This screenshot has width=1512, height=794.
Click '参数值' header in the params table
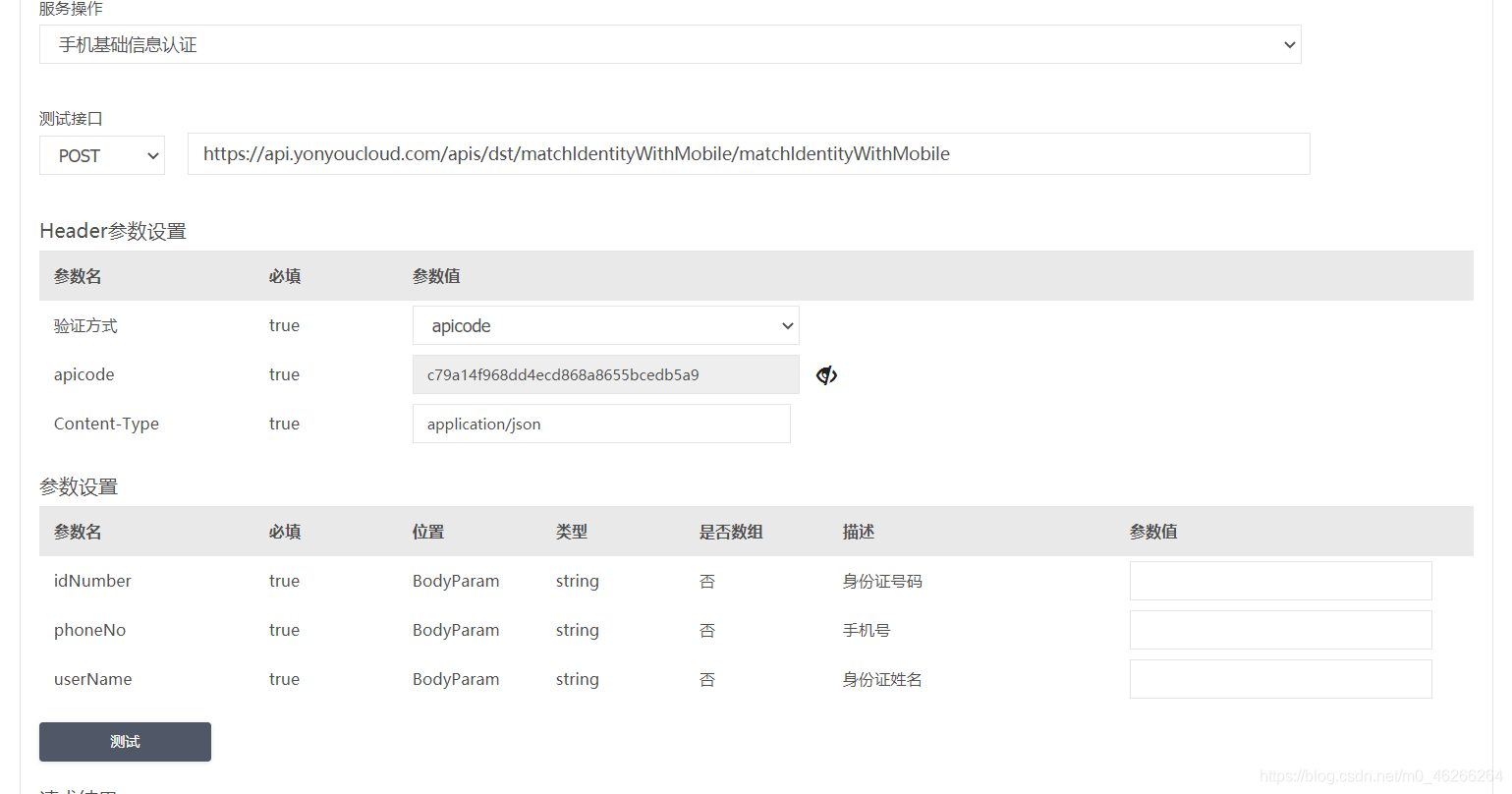pos(1153,532)
